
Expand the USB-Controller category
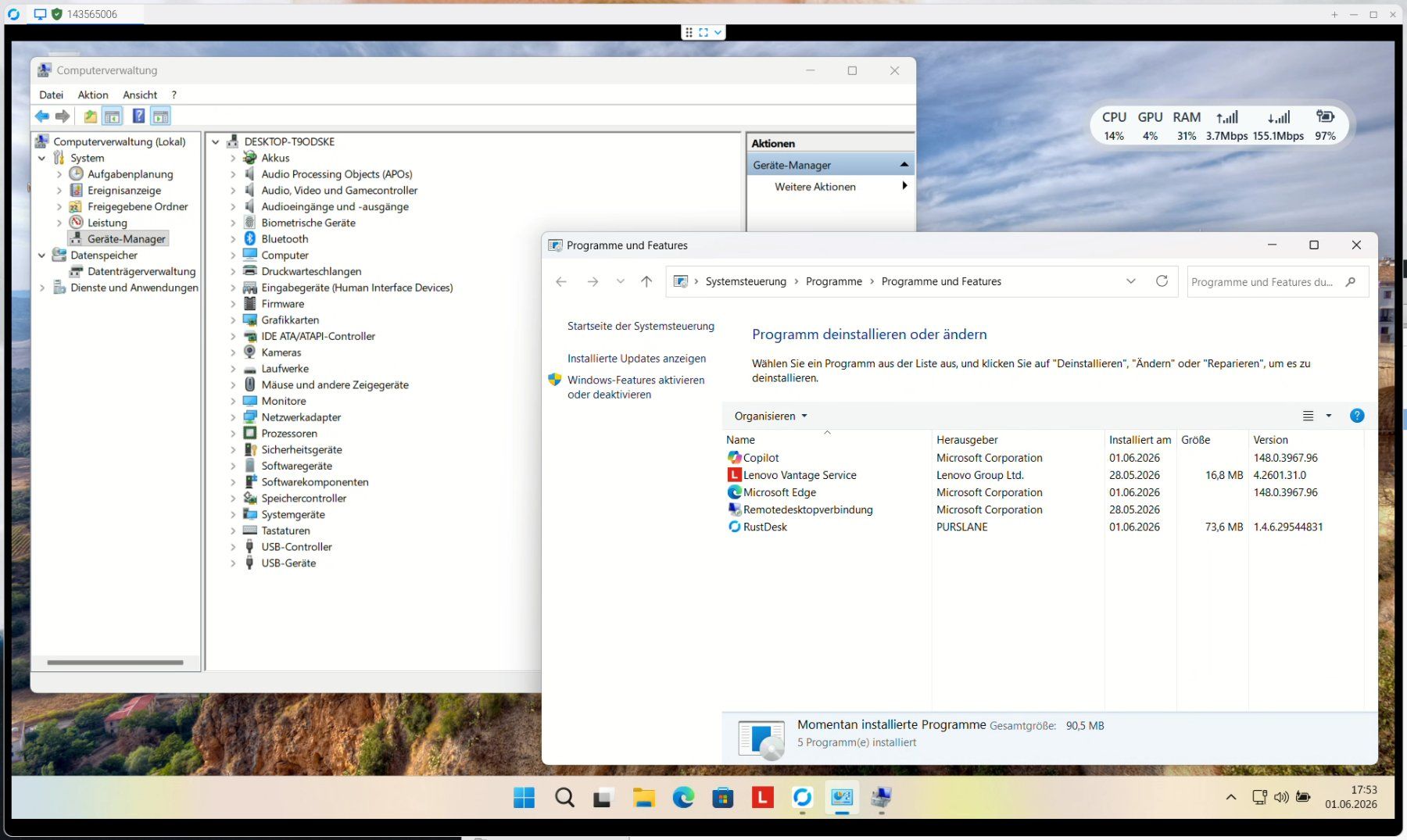(233, 547)
